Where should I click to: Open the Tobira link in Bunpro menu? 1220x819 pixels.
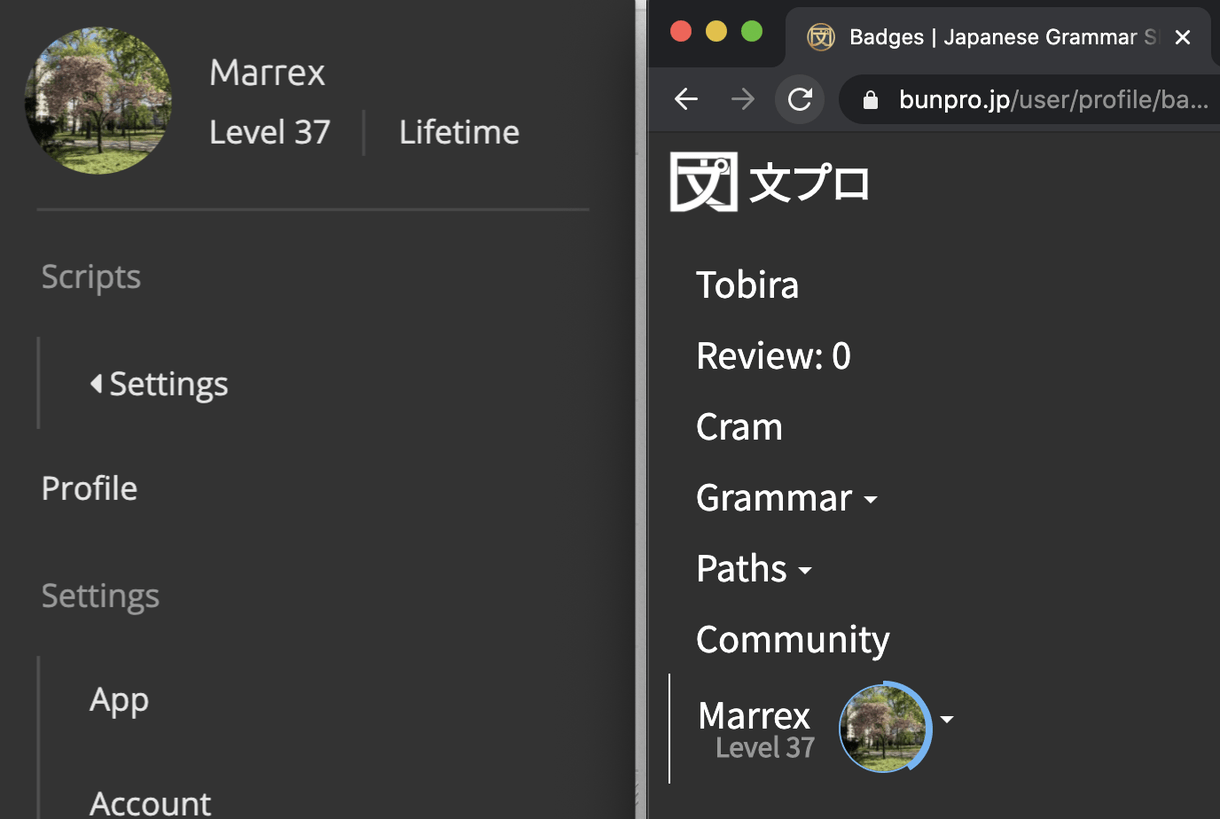pos(747,285)
